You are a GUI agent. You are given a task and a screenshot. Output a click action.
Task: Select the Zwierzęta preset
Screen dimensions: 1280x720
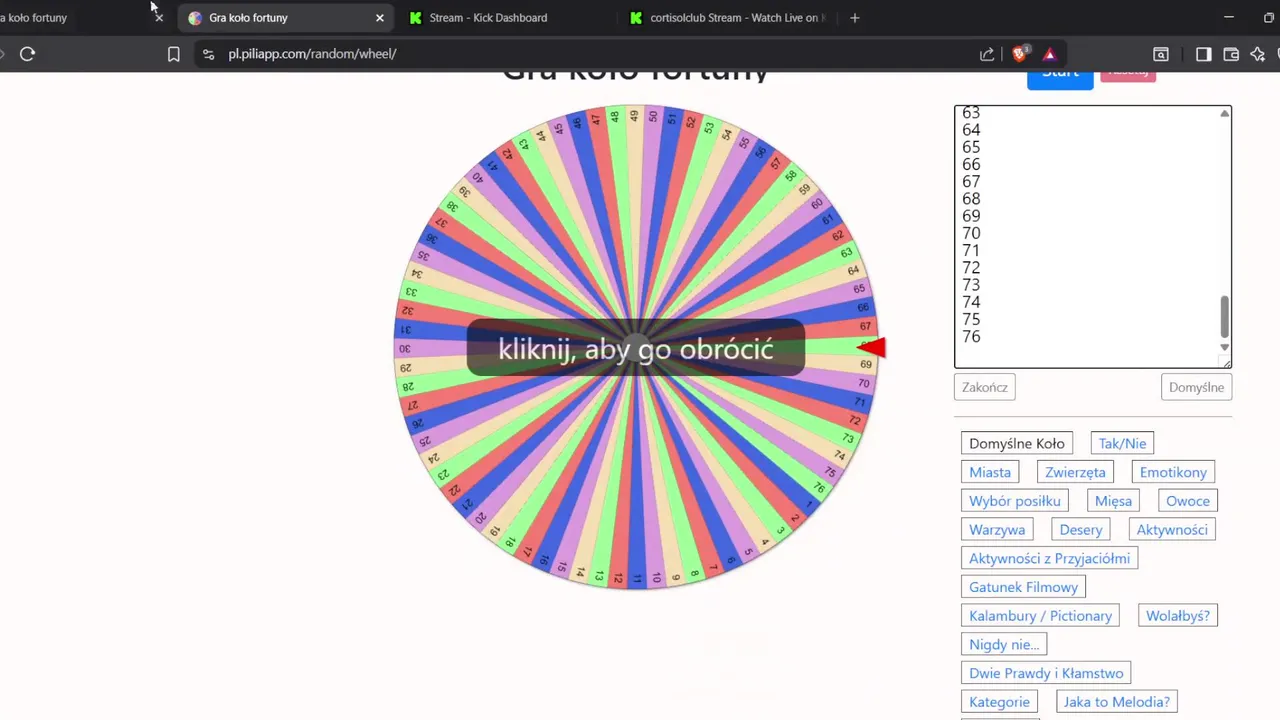coord(1075,472)
